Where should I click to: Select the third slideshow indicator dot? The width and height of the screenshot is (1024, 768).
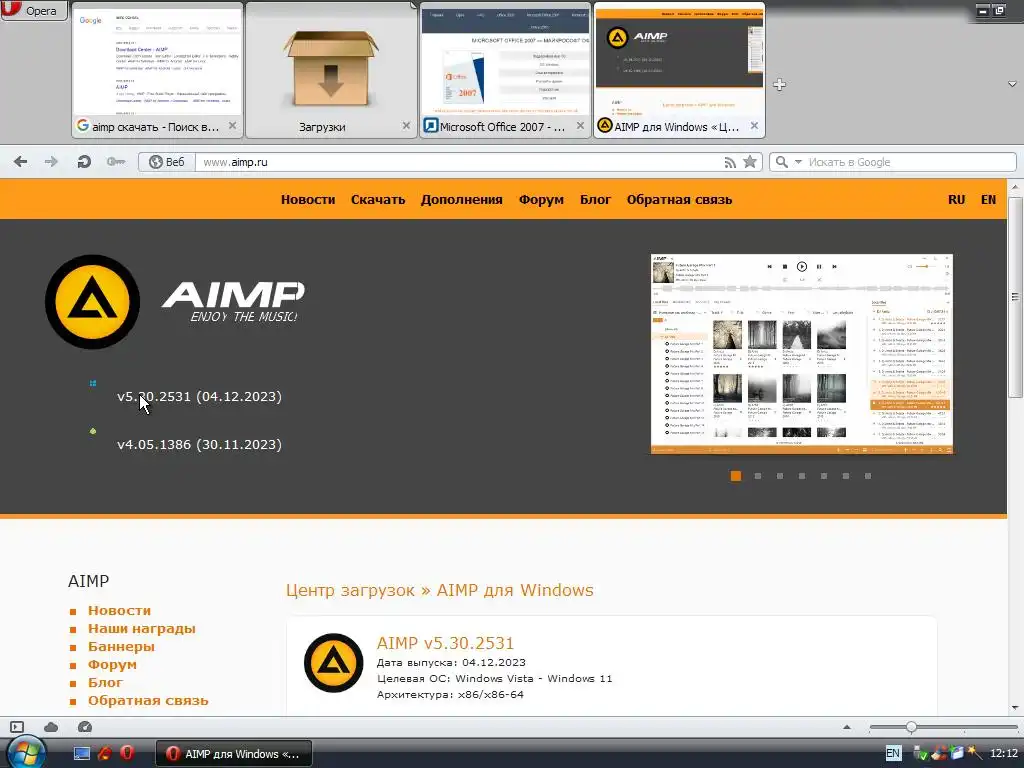coord(780,476)
